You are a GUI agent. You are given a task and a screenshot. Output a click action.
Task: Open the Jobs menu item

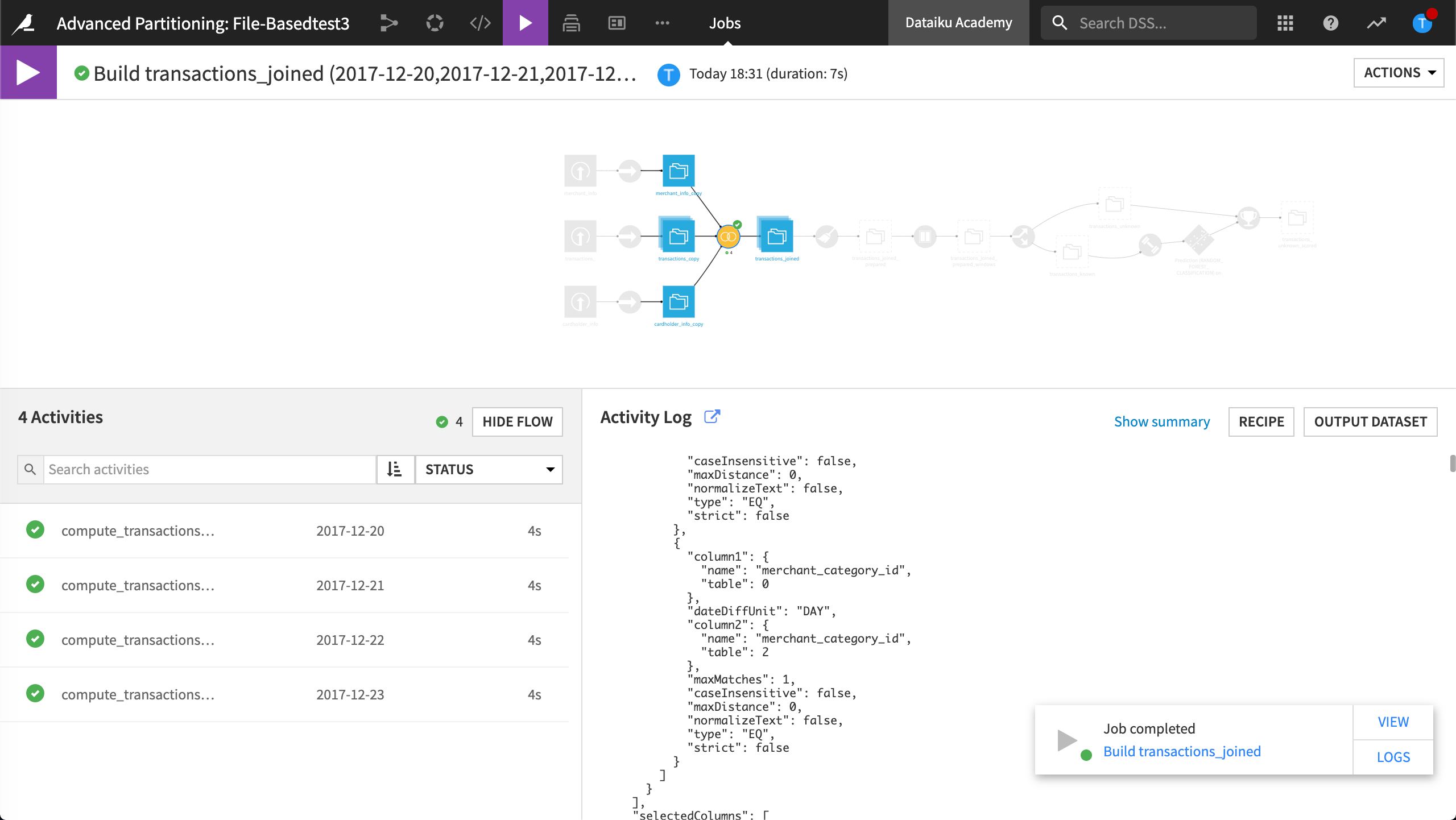click(725, 23)
